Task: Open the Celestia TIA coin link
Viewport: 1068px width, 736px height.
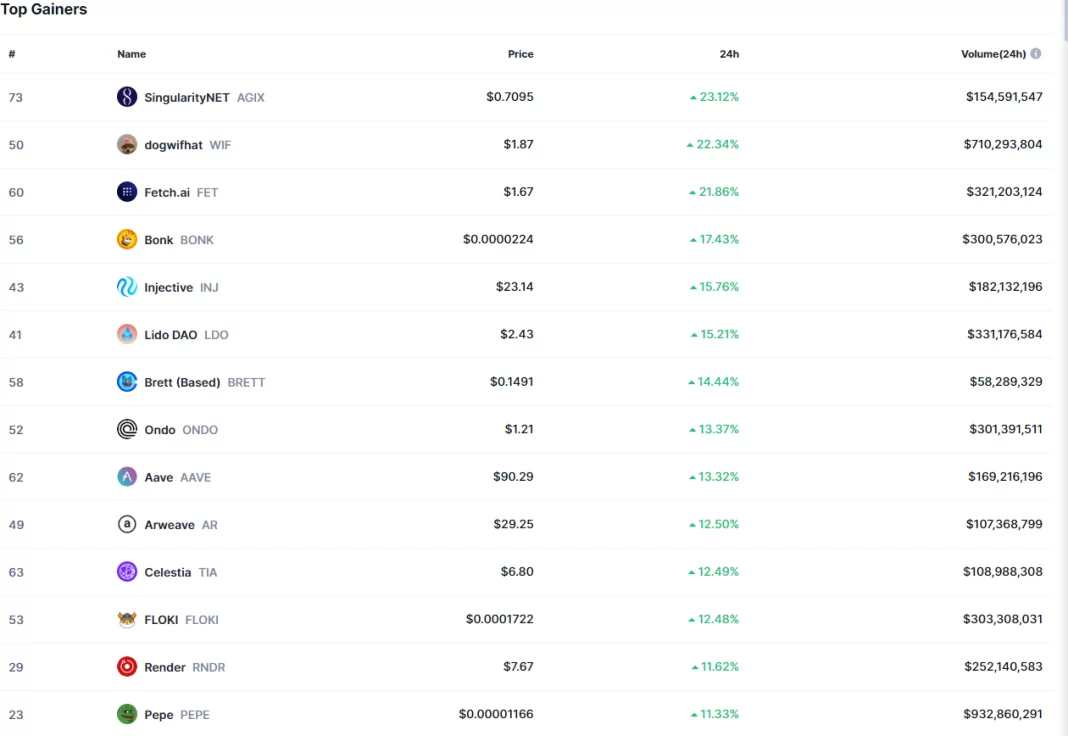Action: coord(180,572)
